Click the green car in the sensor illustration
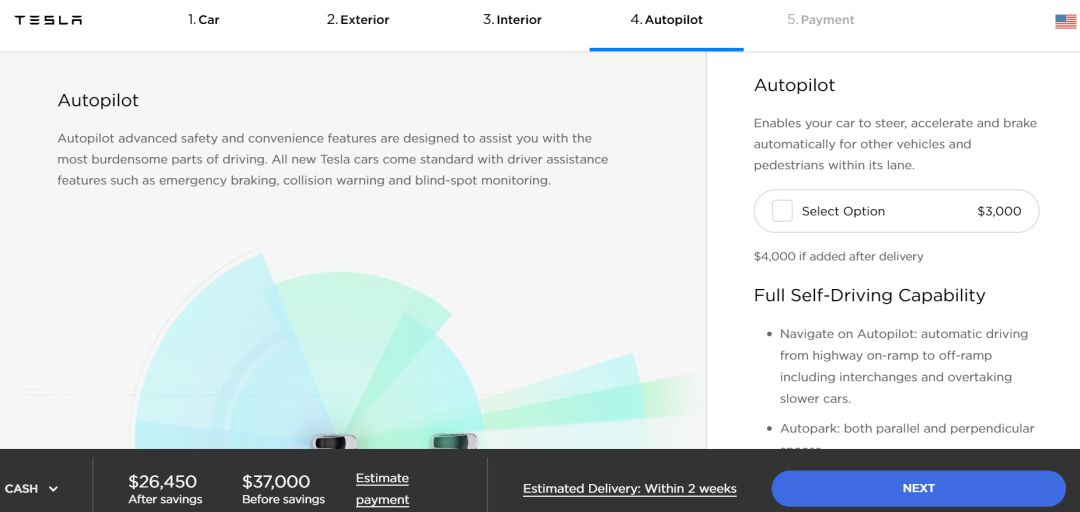 coord(454,441)
